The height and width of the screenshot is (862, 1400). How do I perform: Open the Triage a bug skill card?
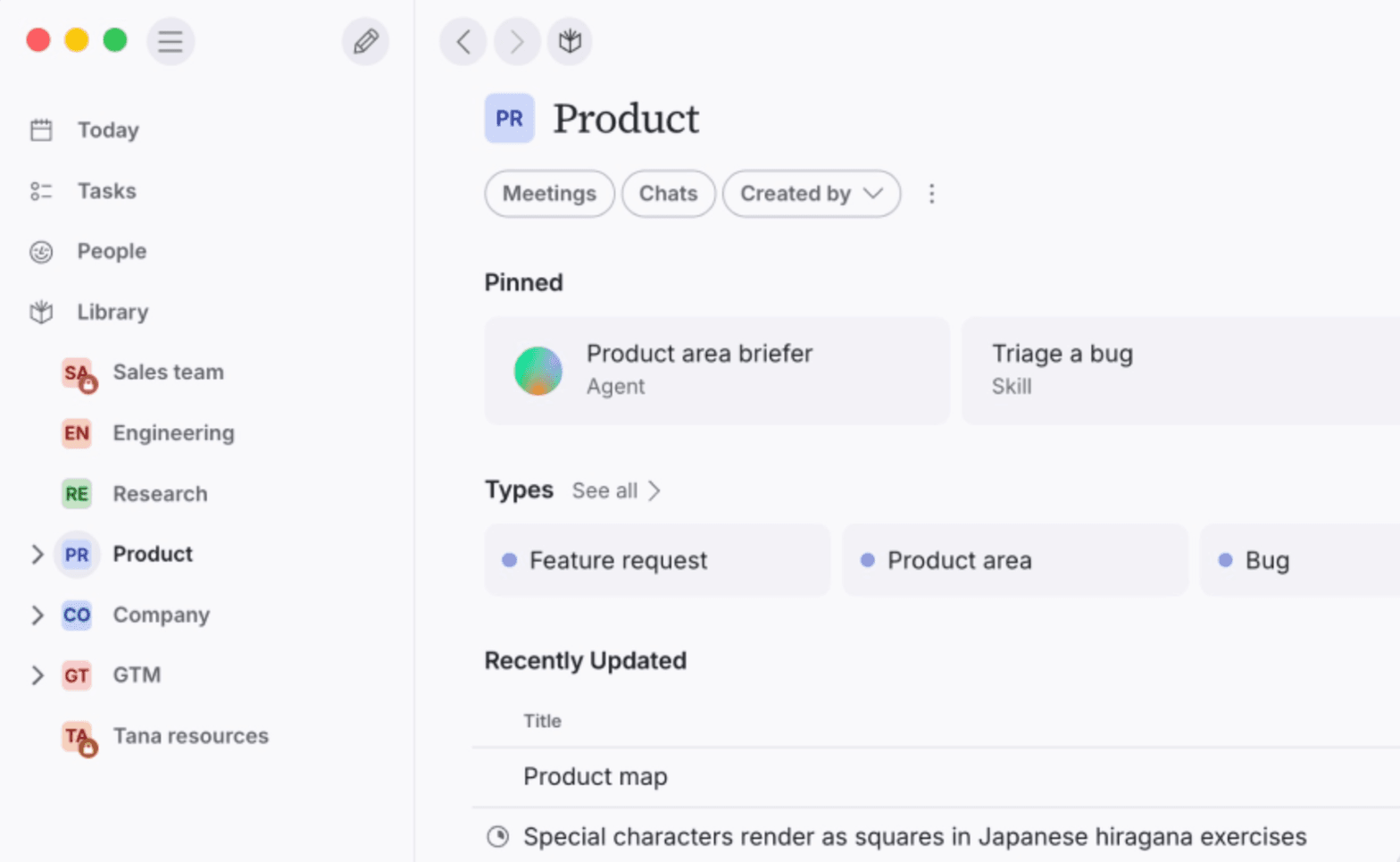(x=1180, y=371)
